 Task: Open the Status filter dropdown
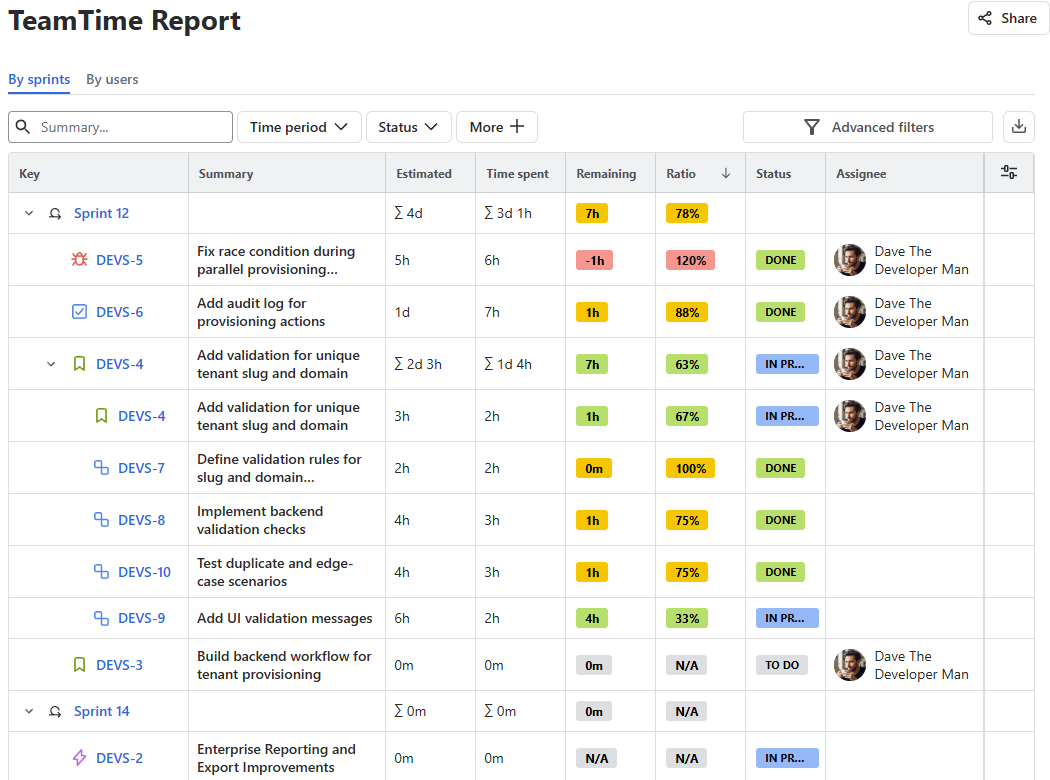click(408, 127)
